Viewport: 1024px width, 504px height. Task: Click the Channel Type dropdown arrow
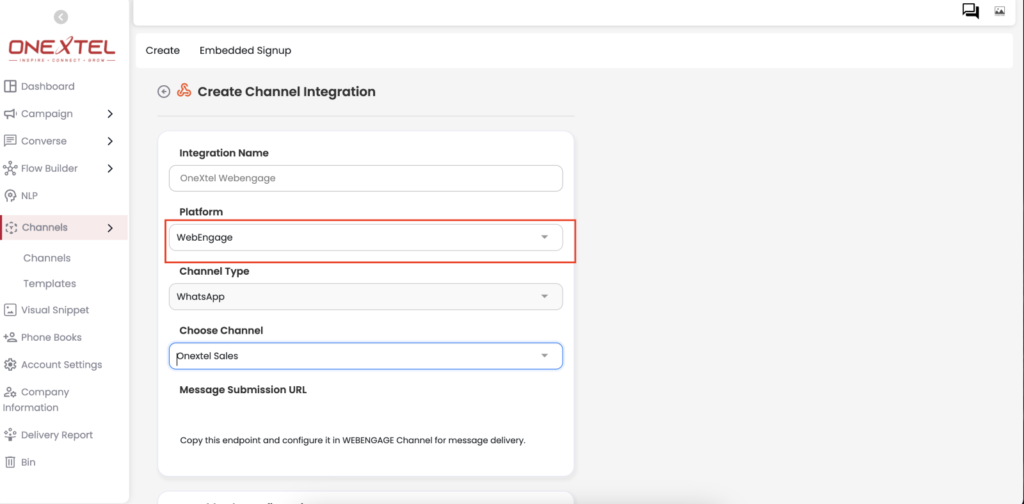545,296
